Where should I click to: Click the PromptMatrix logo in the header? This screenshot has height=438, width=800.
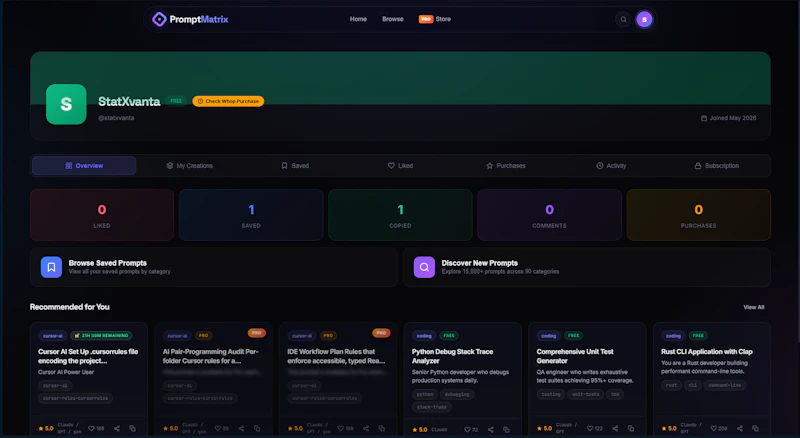point(190,19)
